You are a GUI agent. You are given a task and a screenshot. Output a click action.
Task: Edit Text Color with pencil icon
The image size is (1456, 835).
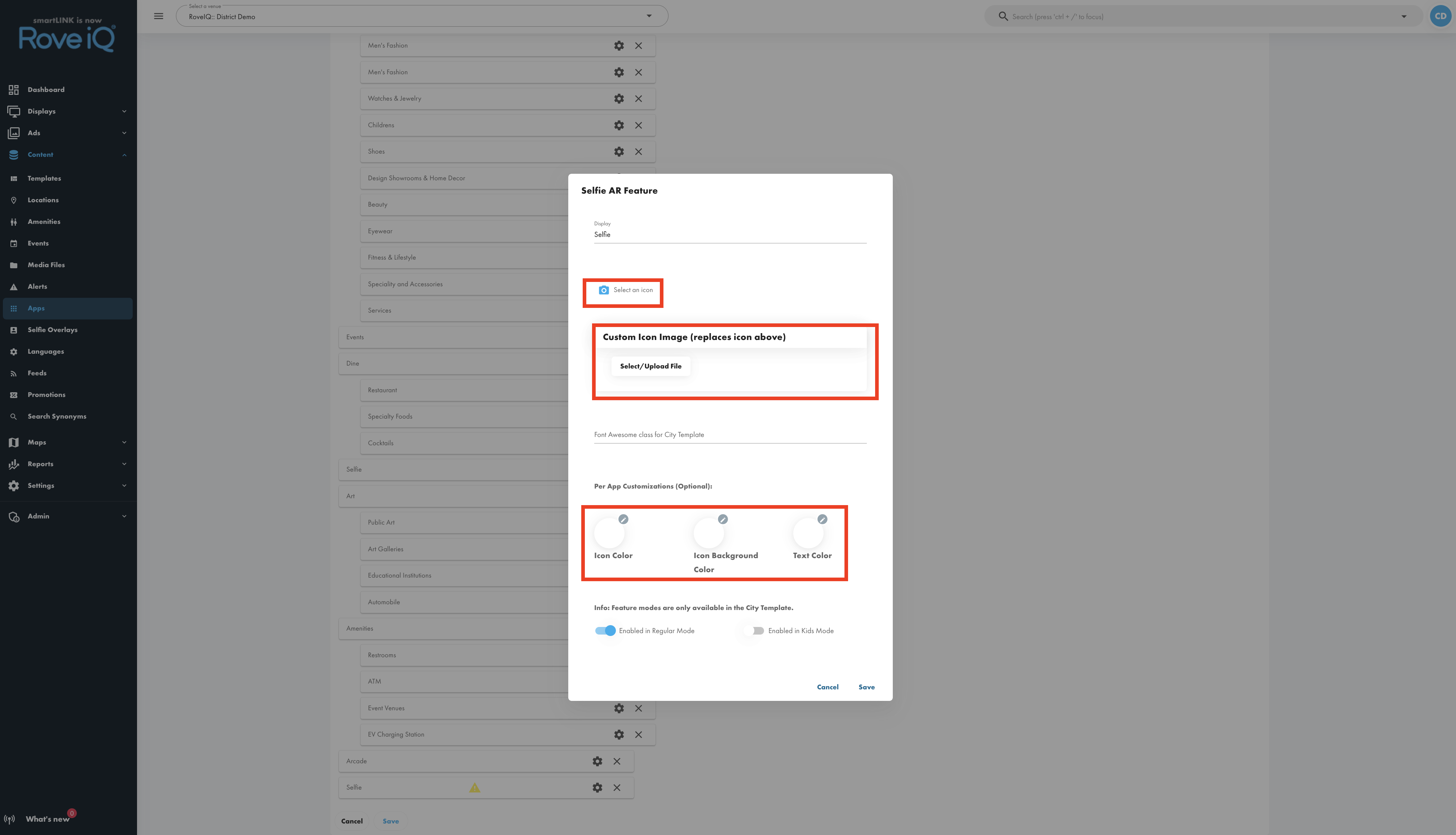tap(822, 519)
